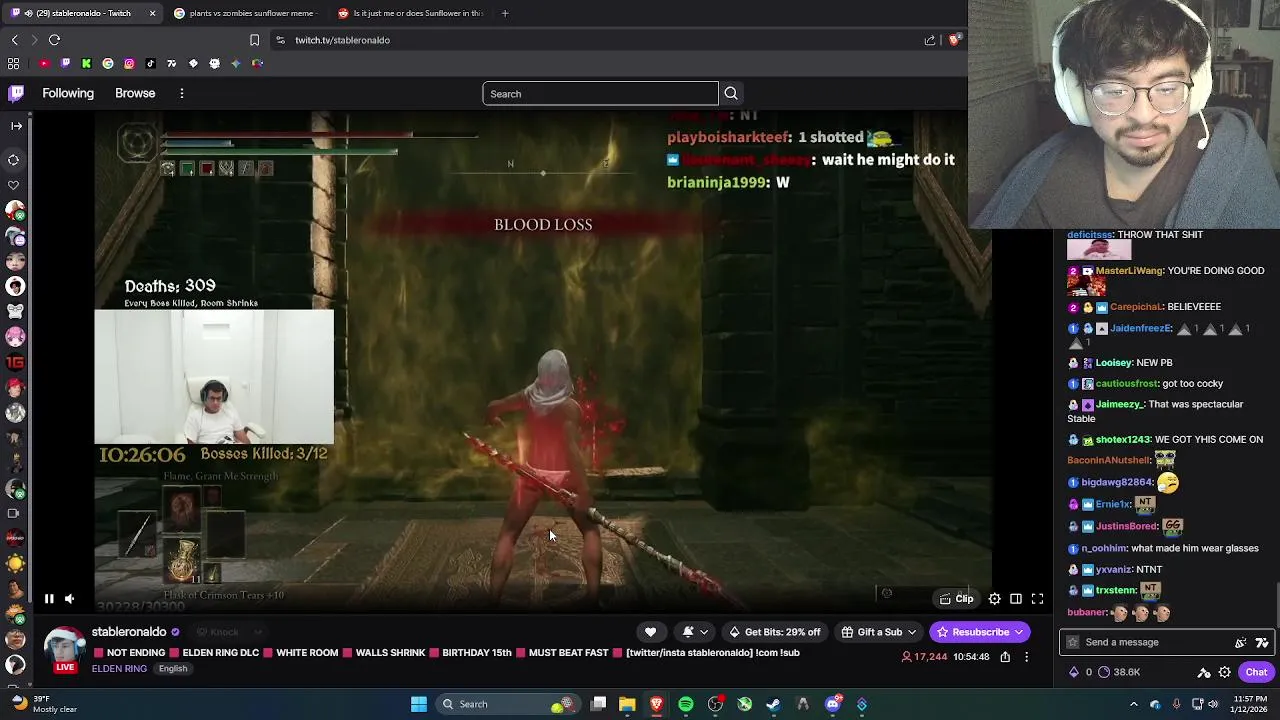This screenshot has height=720, width=1280.
Task: Open the ELDEN RING category link
Action: [119, 668]
